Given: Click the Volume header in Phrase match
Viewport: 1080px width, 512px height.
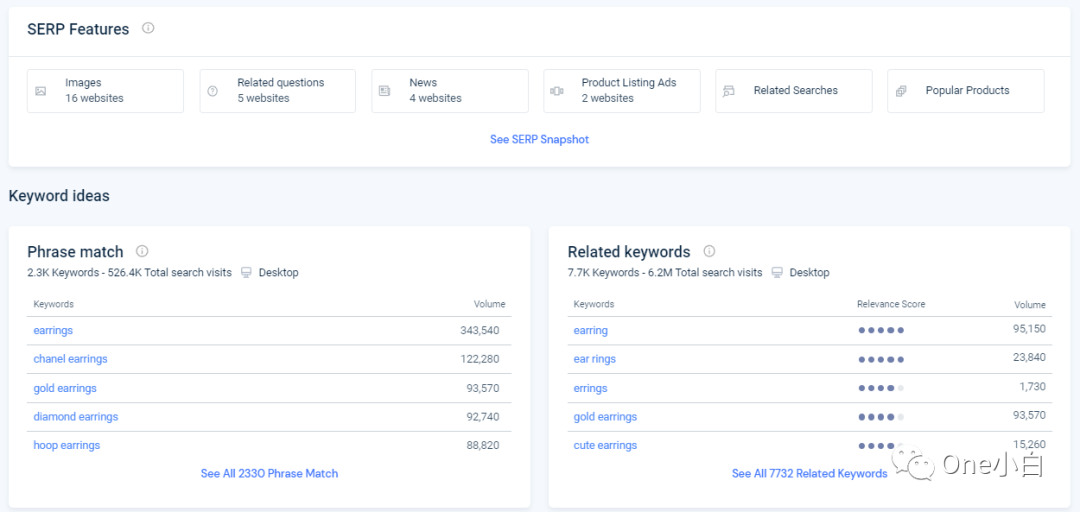Looking at the screenshot, I should click(489, 304).
